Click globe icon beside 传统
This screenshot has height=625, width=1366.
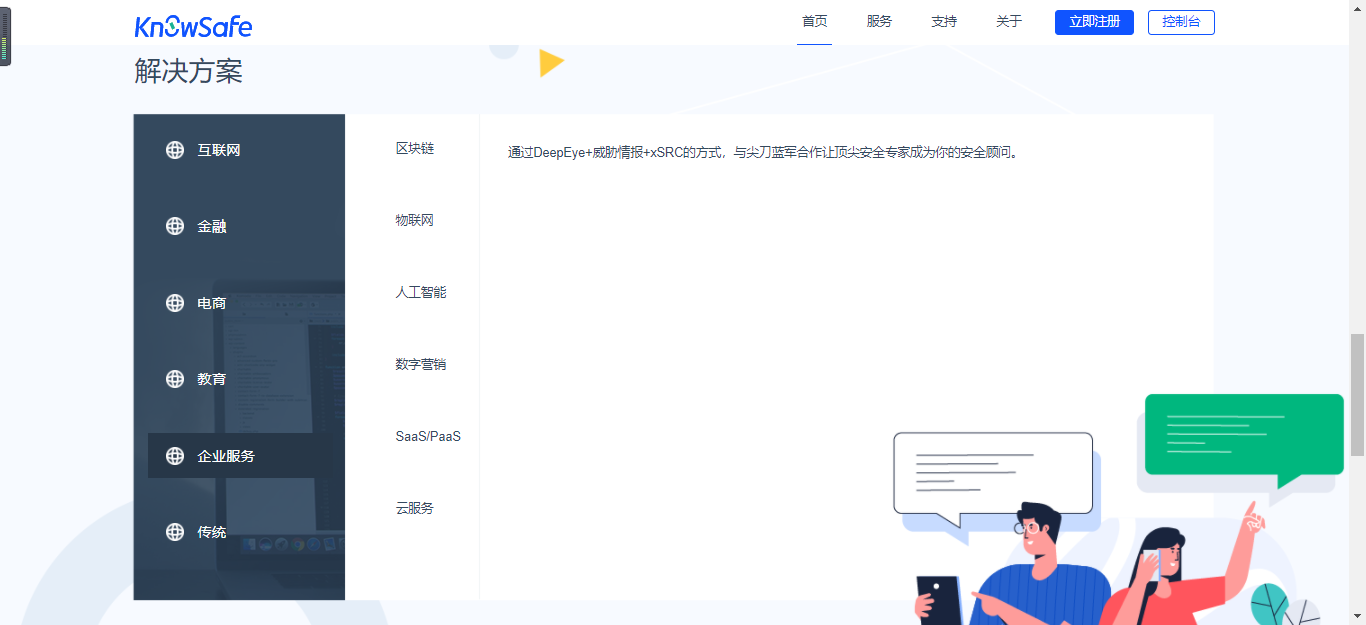[175, 532]
